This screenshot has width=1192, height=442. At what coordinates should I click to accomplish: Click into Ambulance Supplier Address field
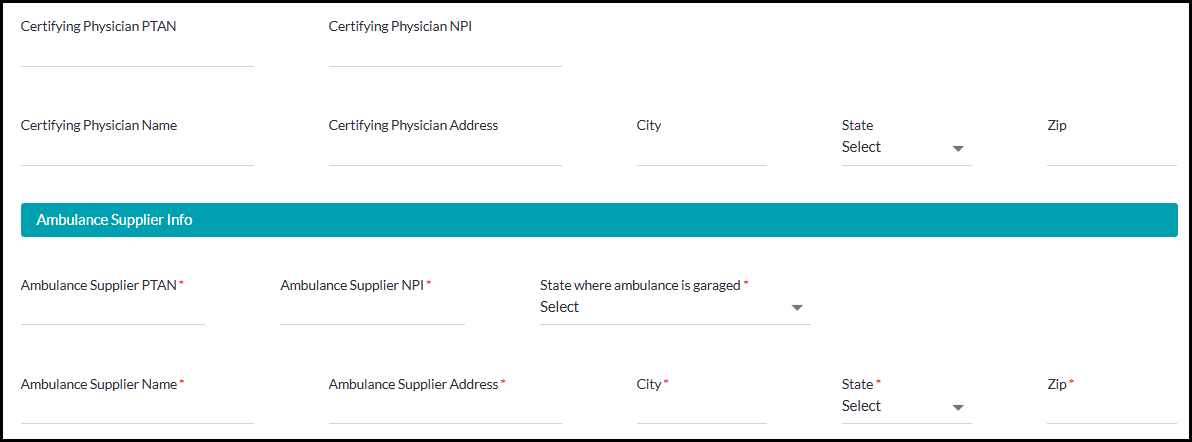click(x=445, y=411)
